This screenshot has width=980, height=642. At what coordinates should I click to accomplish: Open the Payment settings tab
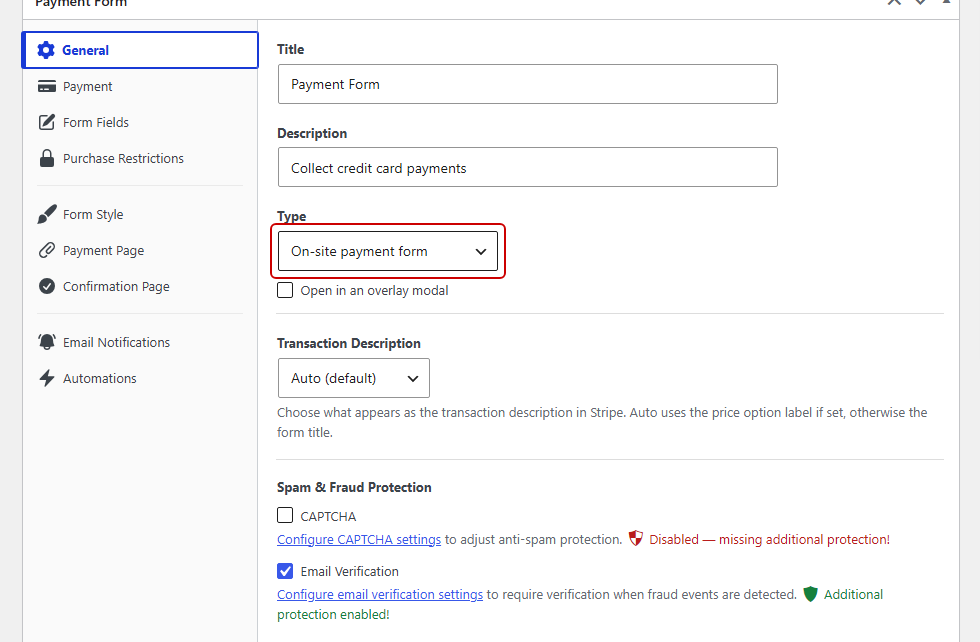tap(140, 86)
